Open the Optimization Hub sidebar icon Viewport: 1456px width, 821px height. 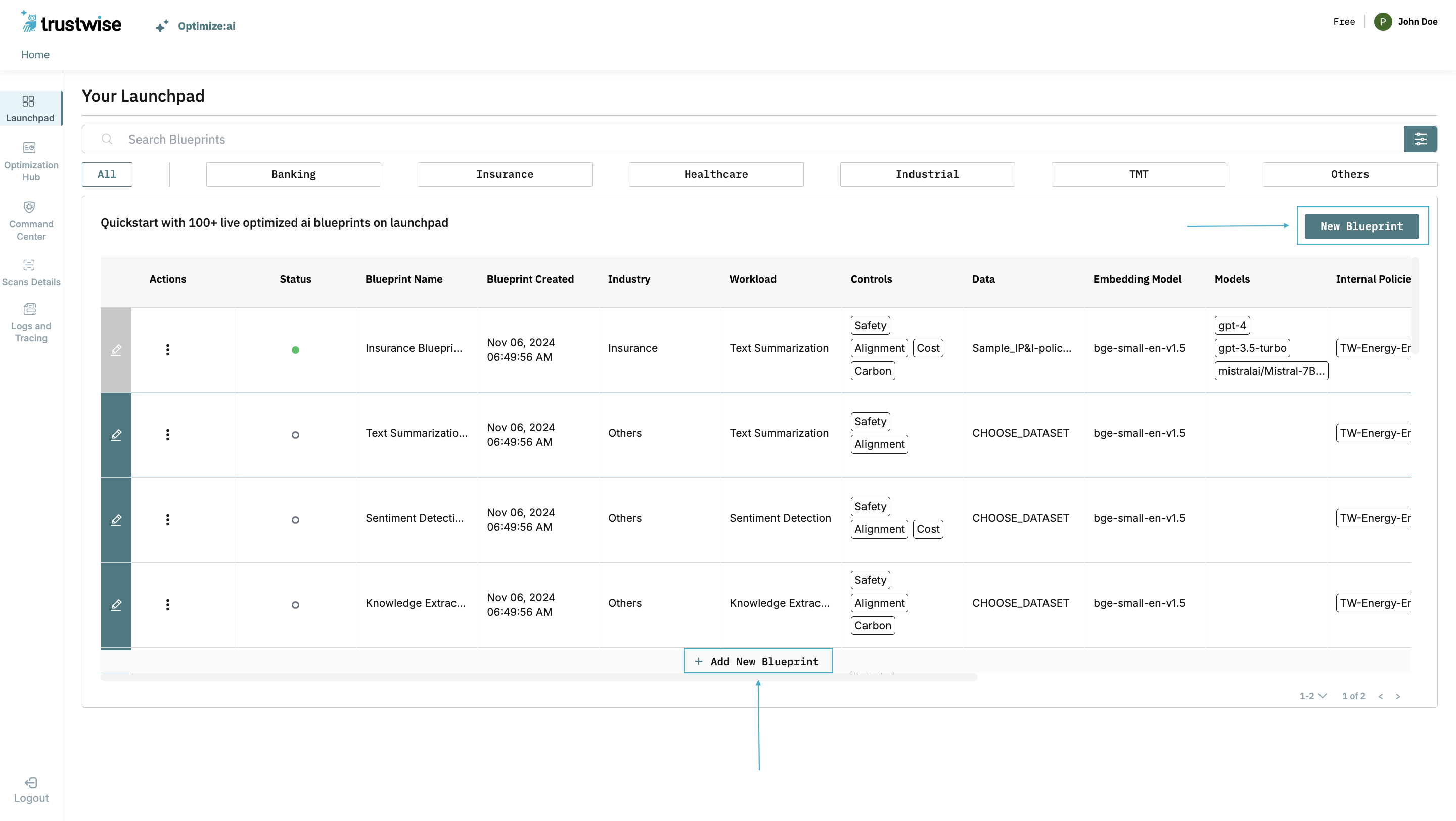[29, 148]
